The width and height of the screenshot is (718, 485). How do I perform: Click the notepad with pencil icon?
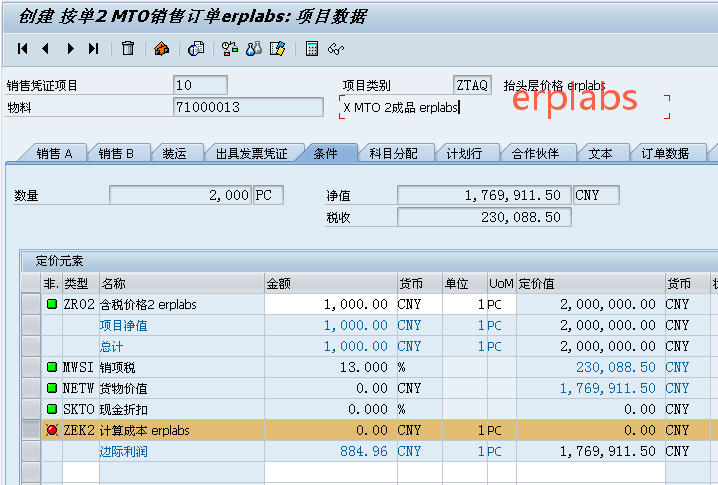pos(277,48)
